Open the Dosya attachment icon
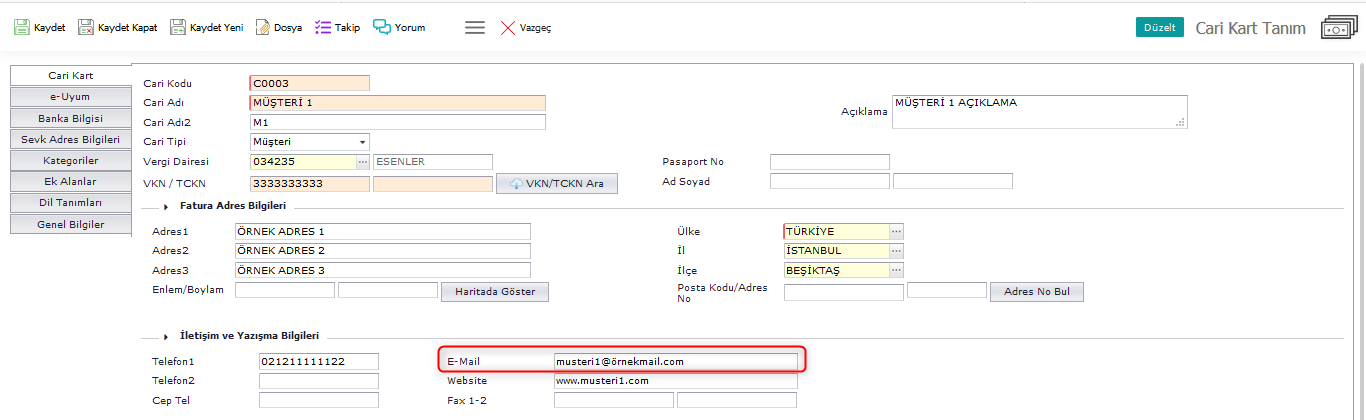The height and width of the screenshot is (420, 1366). coord(263,28)
